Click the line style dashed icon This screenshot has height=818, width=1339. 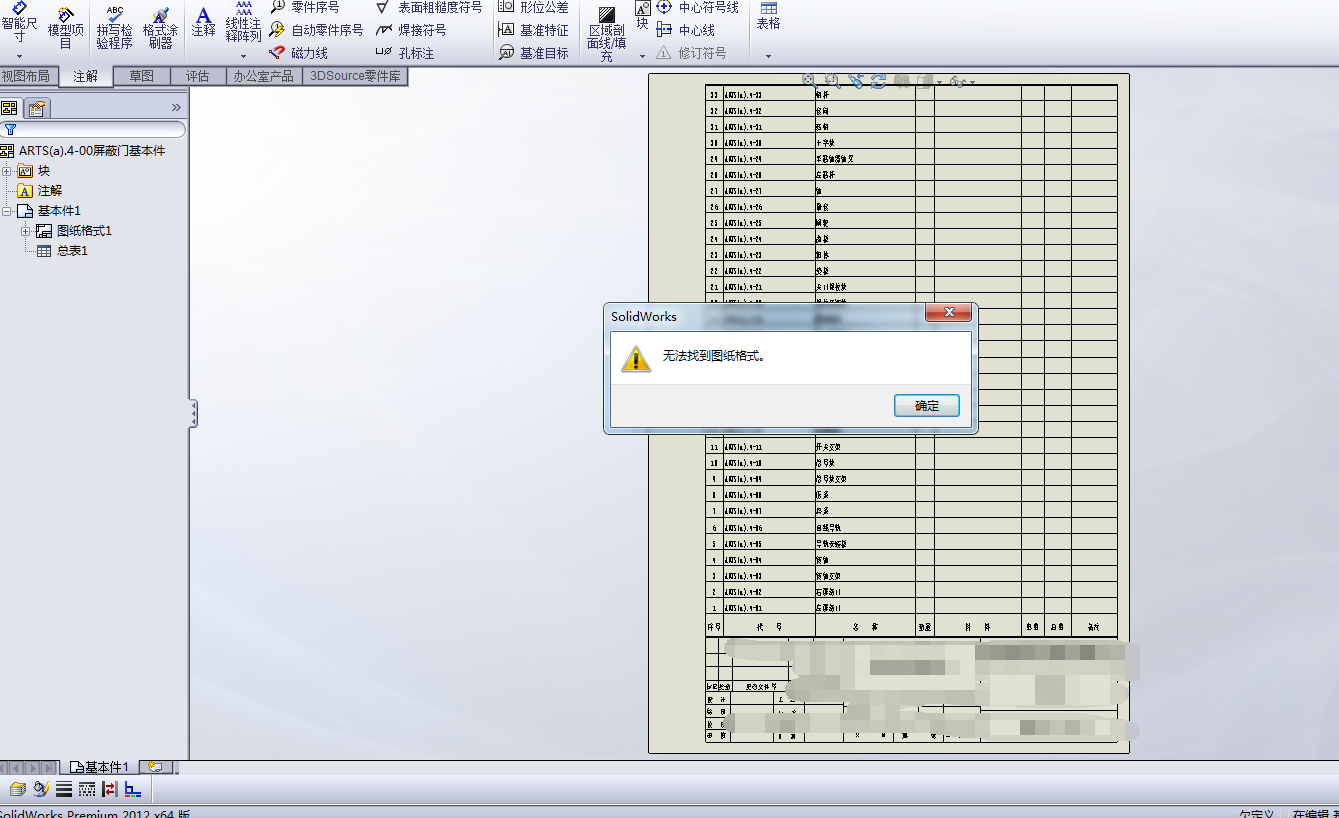87,789
